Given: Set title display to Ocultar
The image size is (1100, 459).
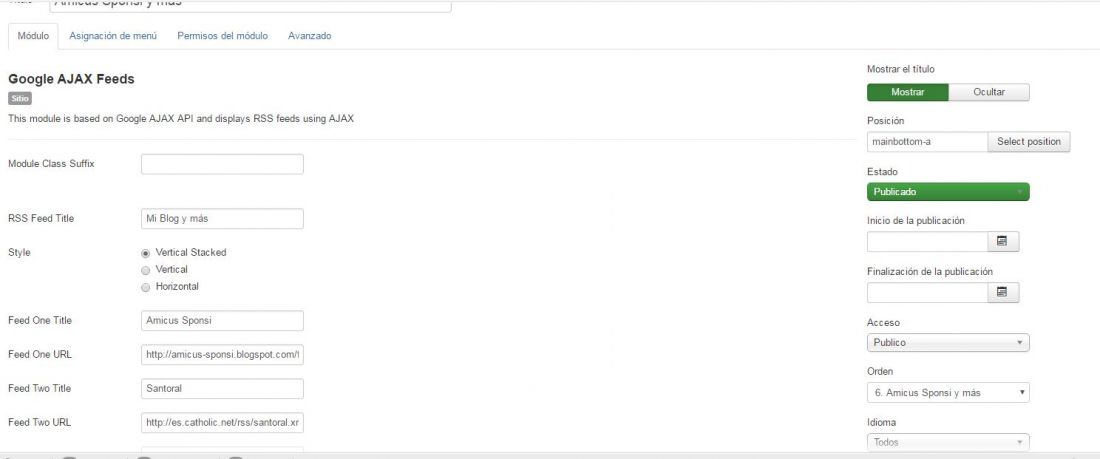Looking at the screenshot, I should click(989, 93).
